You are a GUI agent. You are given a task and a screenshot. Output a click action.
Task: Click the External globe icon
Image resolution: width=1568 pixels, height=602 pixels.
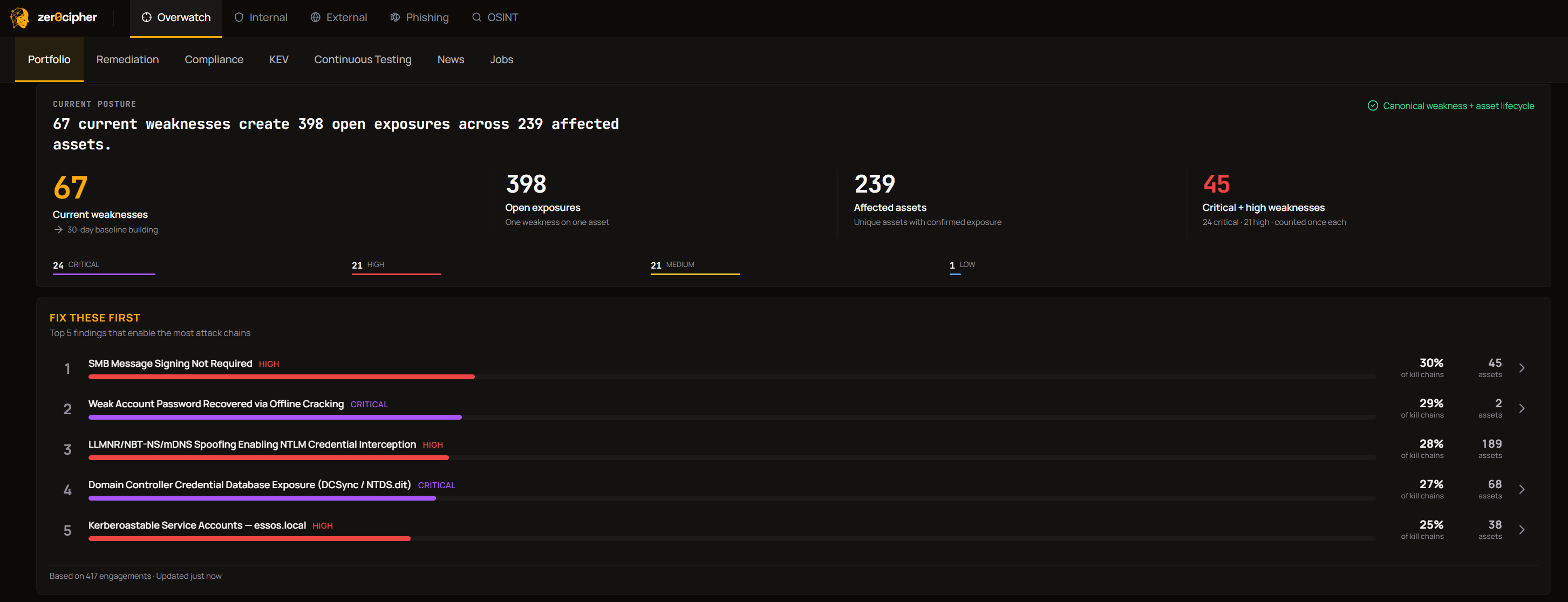(x=315, y=18)
